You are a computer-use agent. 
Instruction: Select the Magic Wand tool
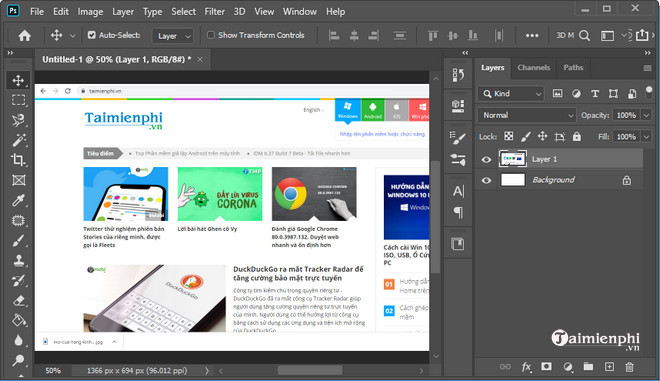point(18,140)
